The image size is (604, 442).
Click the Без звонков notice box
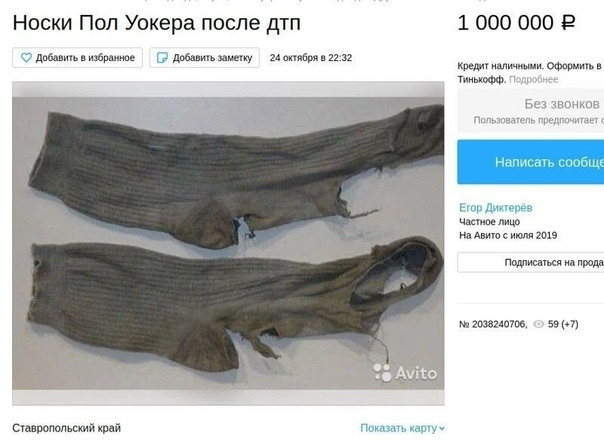click(531, 111)
